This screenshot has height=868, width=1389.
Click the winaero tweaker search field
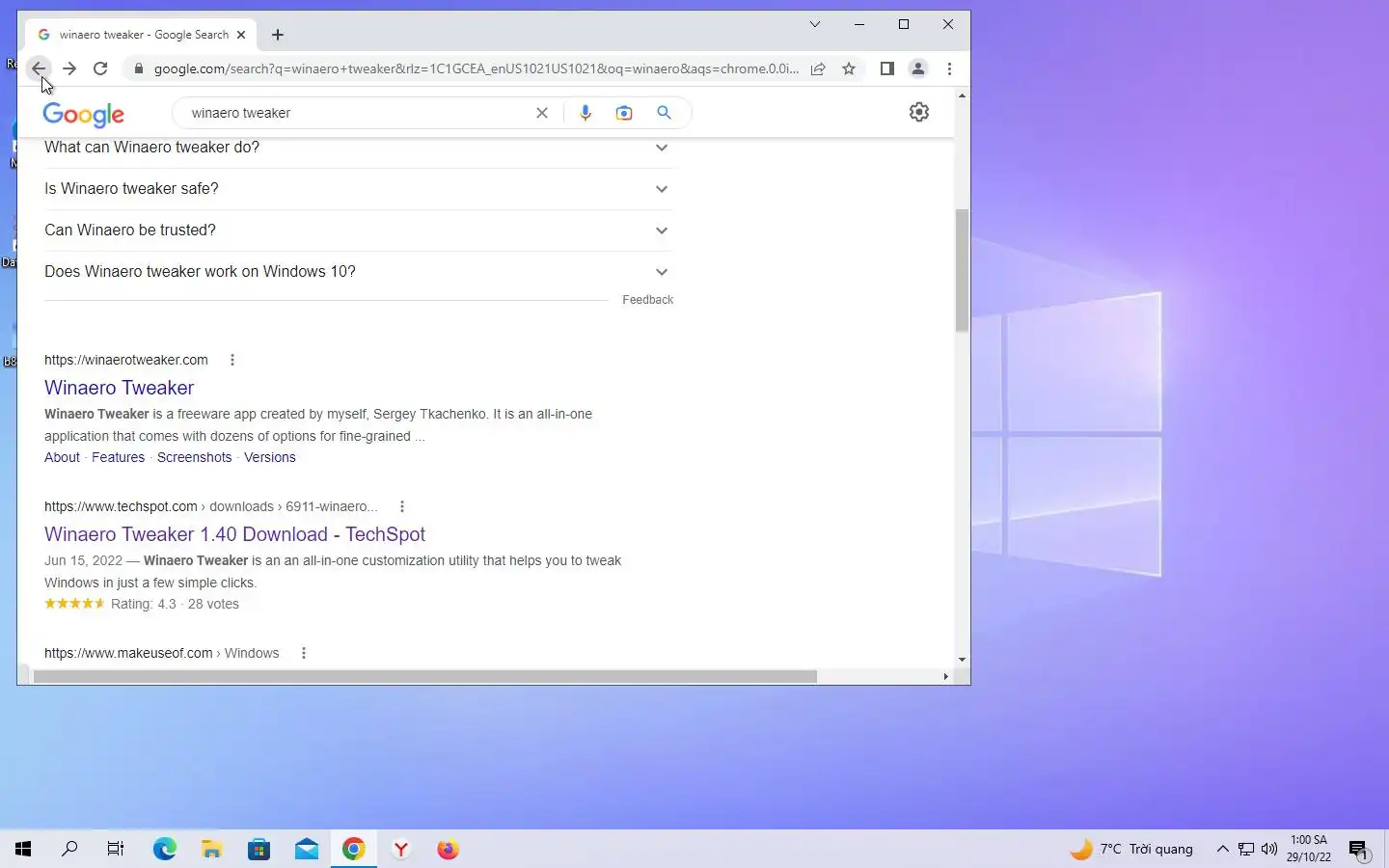(357, 113)
